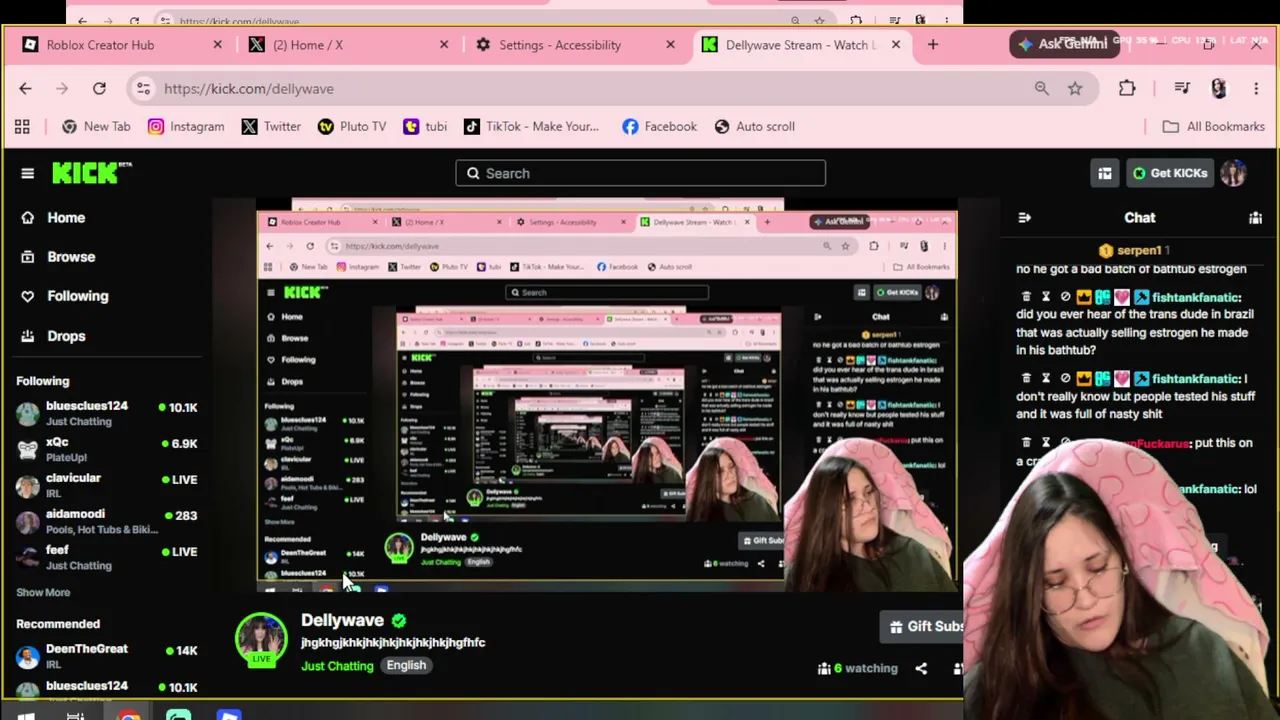
Task: Delete the "put this on" chat message
Action: [x=1026, y=443]
